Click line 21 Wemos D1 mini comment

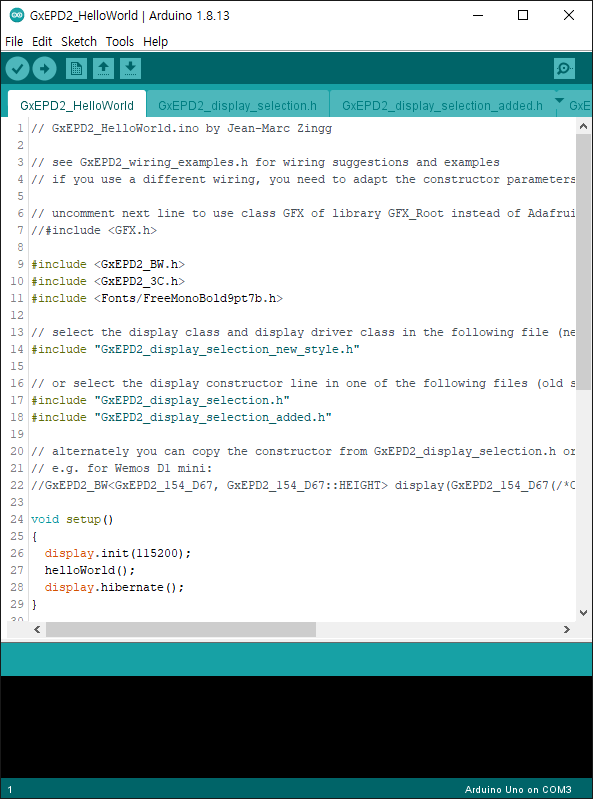tap(121, 468)
